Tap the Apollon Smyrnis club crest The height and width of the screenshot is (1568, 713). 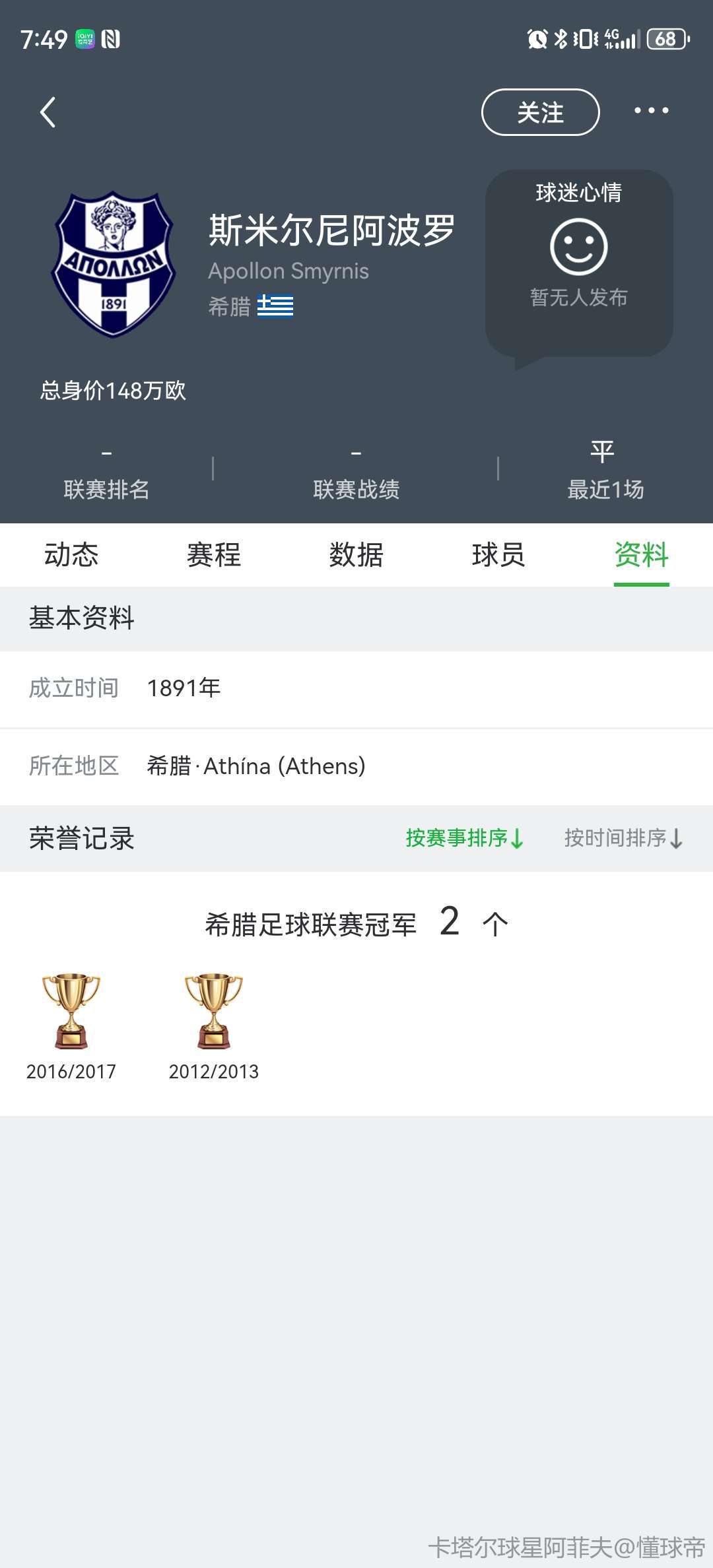click(114, 264)
